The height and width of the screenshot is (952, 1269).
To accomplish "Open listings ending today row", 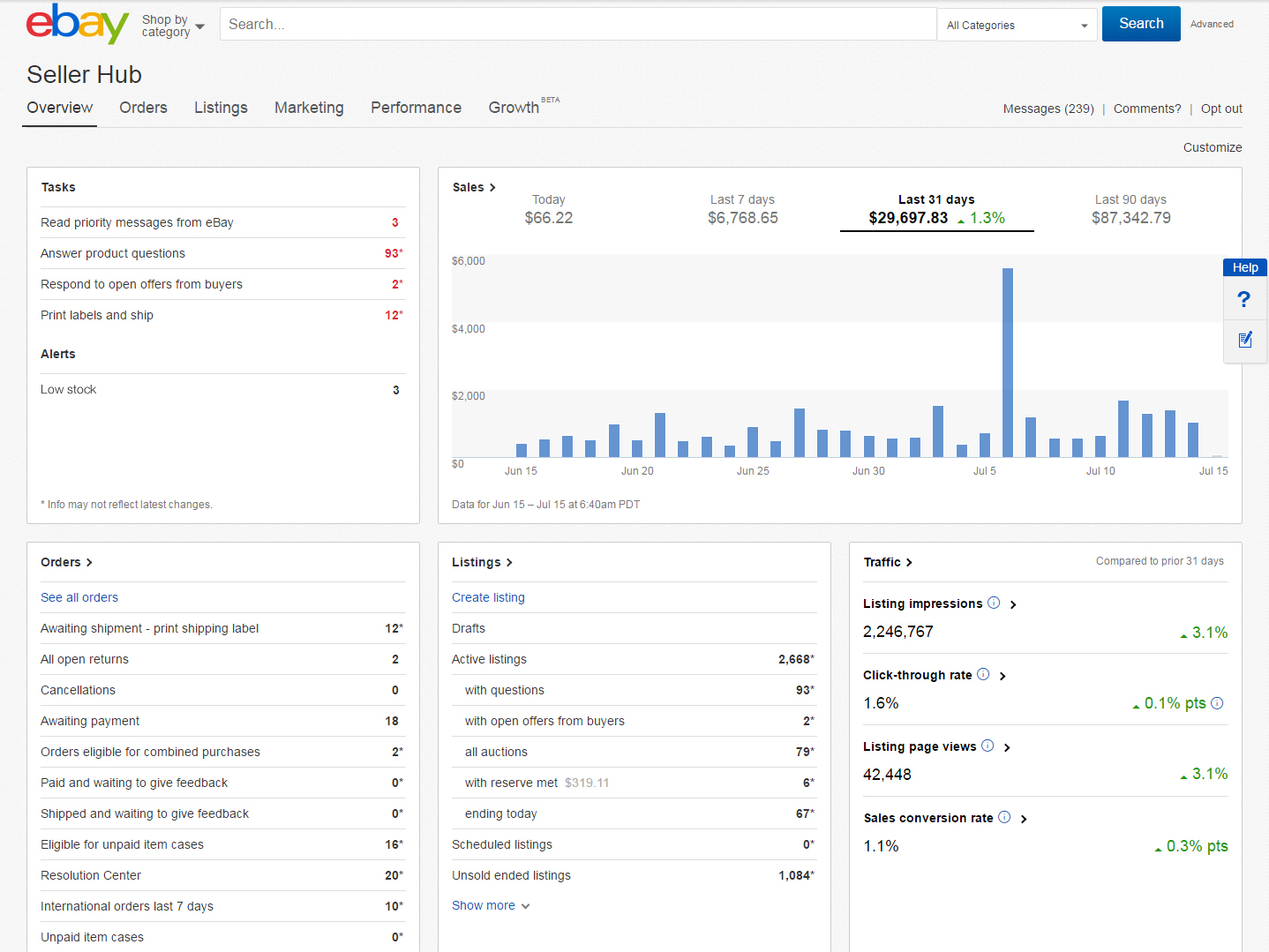I will click(634, 813).
